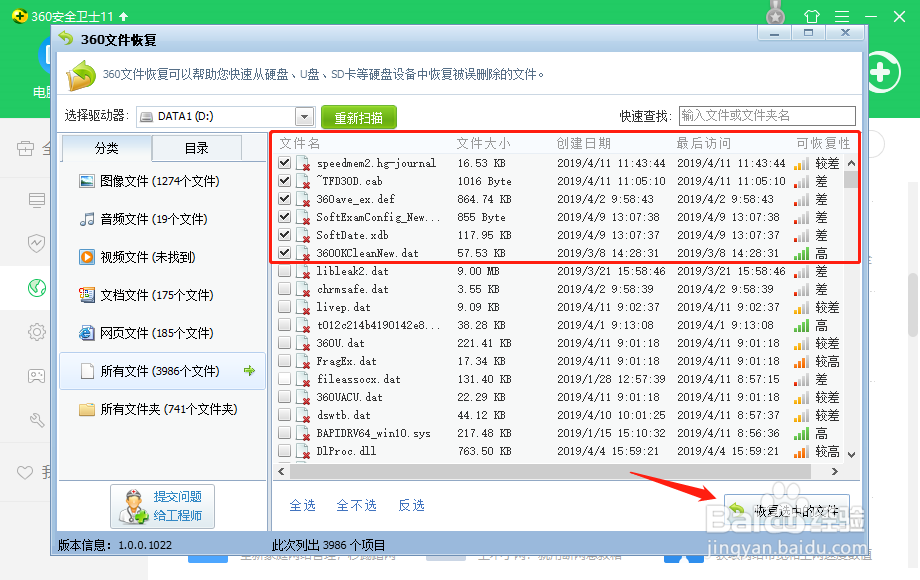
Task: Click the green plus circle in main window
Action: 881,73
